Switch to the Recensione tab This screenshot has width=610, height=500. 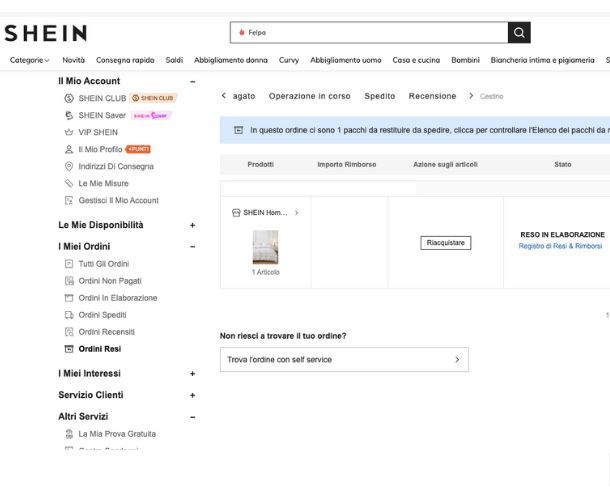[432, 96]
